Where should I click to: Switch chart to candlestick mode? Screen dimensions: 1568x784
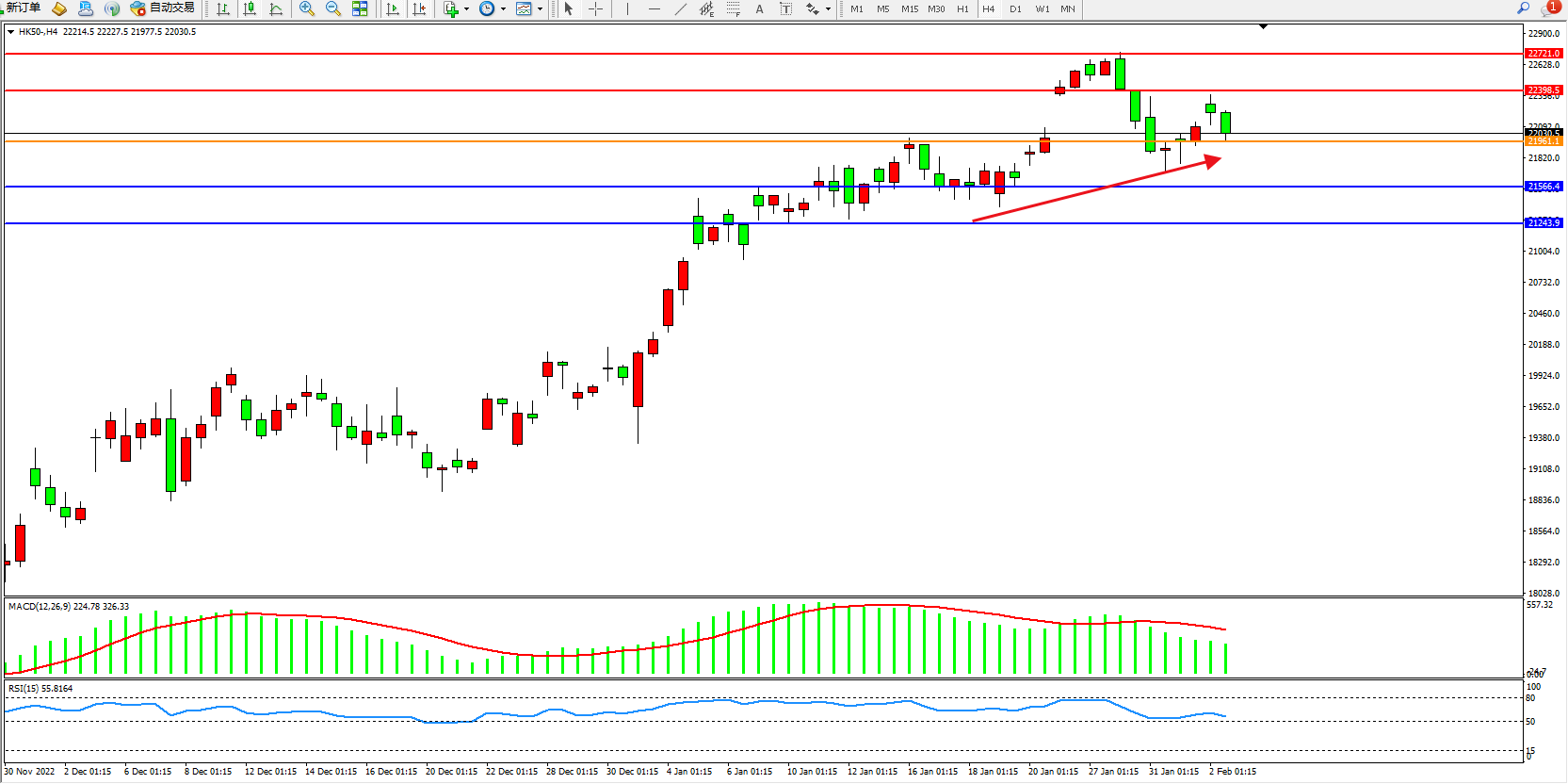[x=250, y=9]
